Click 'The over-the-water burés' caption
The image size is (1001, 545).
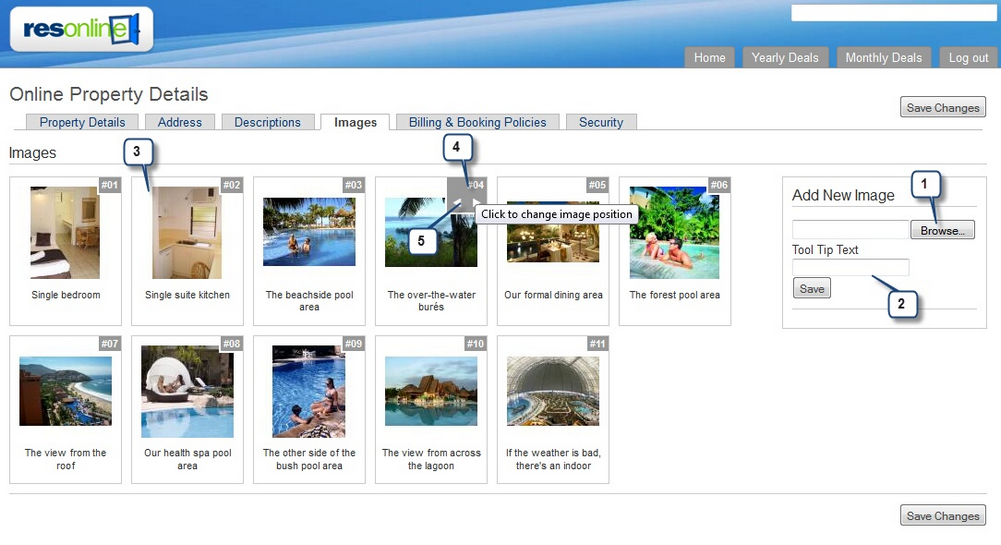tap(432, 301)
